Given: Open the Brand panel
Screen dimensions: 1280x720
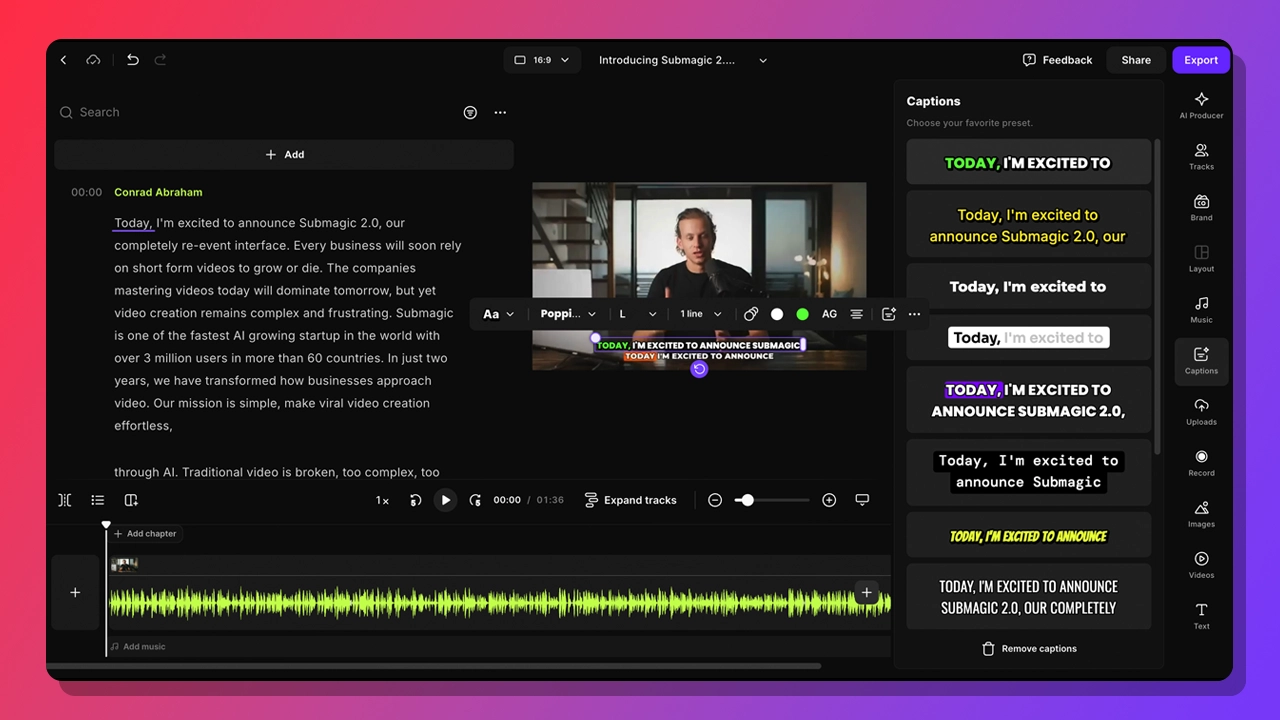Looking at the screenshot, I should [x=1201, y=206].
